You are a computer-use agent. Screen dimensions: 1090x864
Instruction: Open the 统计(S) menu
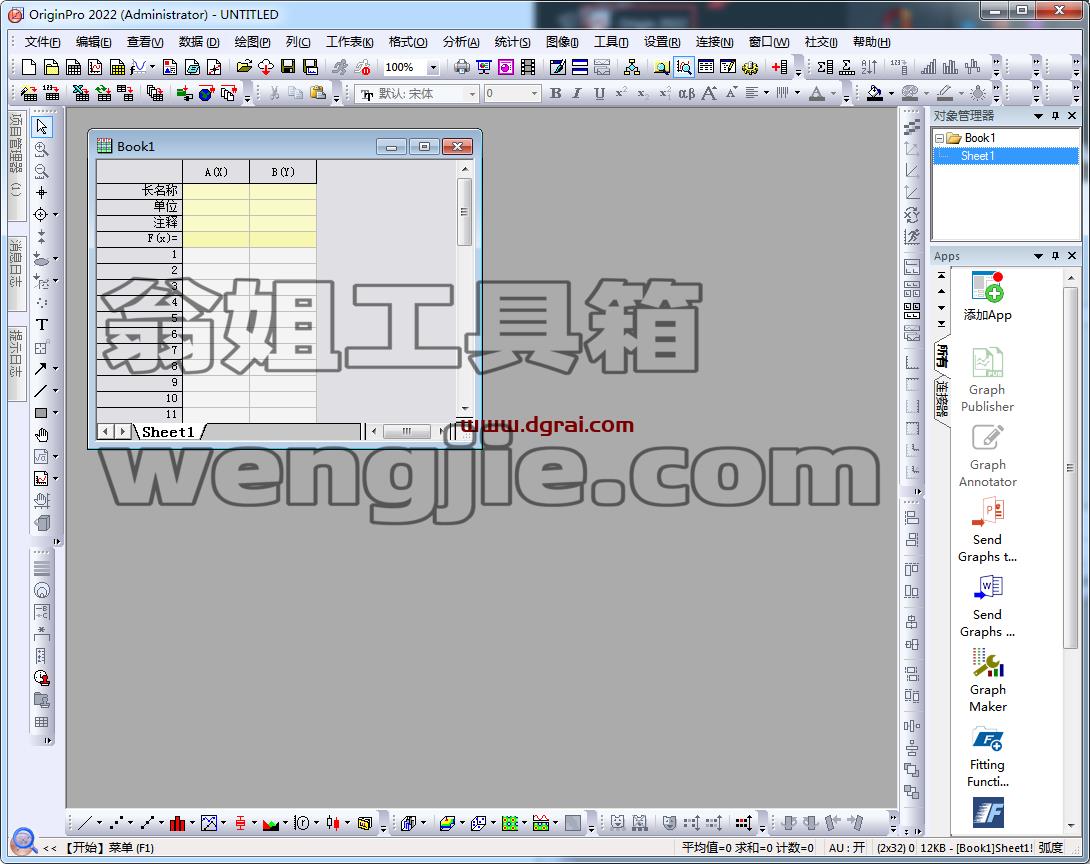(512, 42)
